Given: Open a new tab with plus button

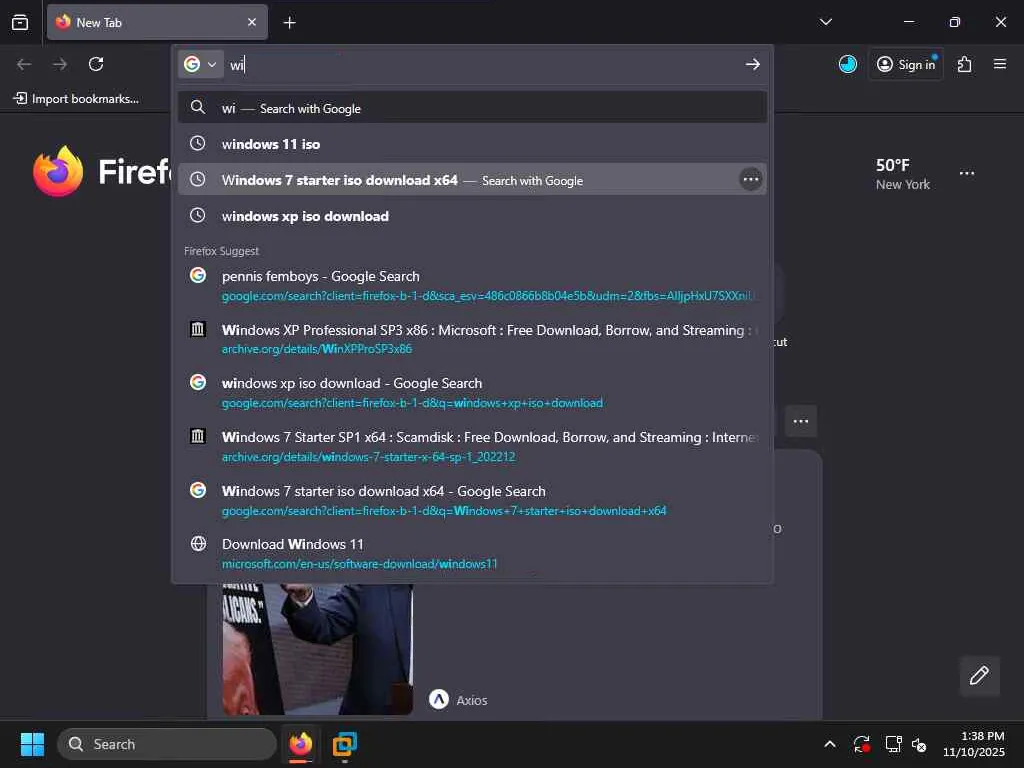Looking at the screenshot, I should pyautogui.click(x=289, y=23).
